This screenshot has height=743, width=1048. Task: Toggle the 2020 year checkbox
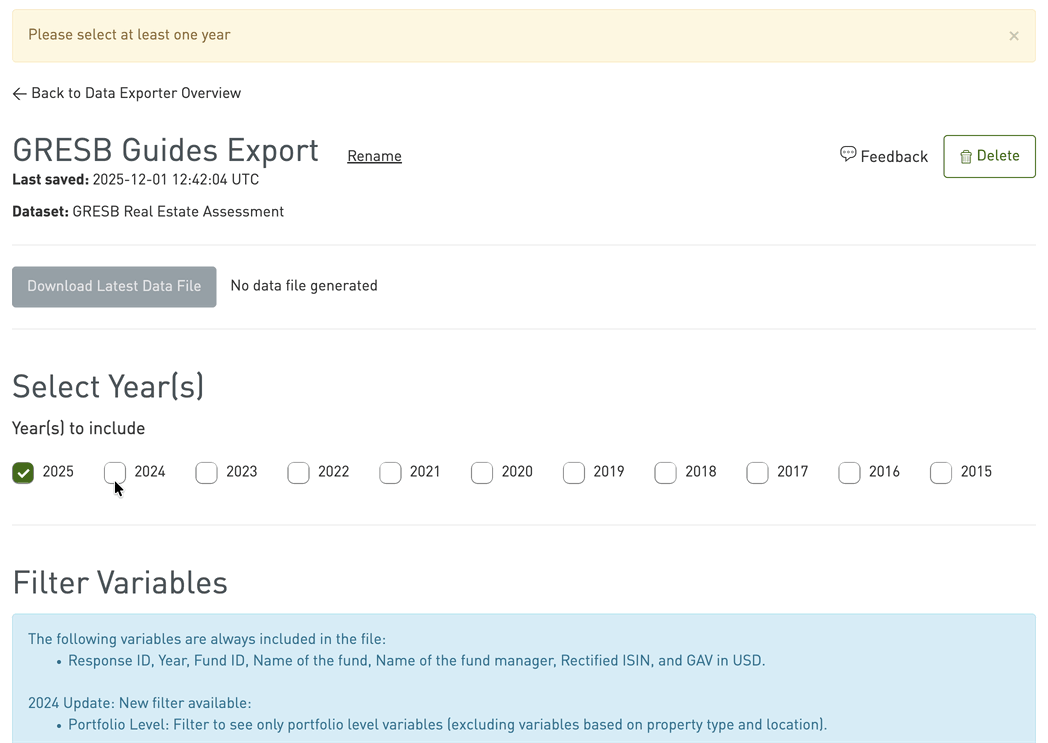coord(482,472)
